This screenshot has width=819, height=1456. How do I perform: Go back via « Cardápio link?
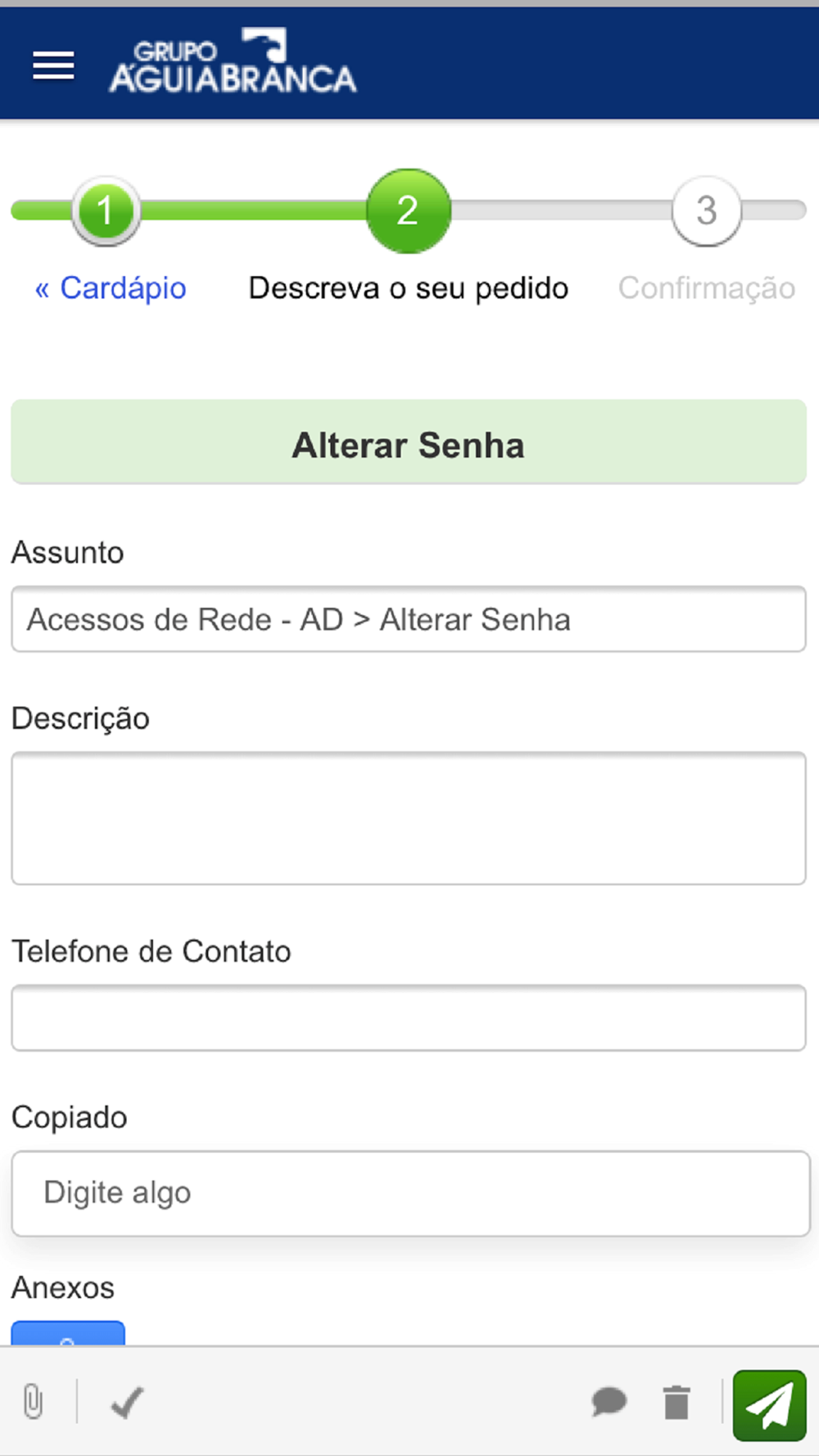111,288
